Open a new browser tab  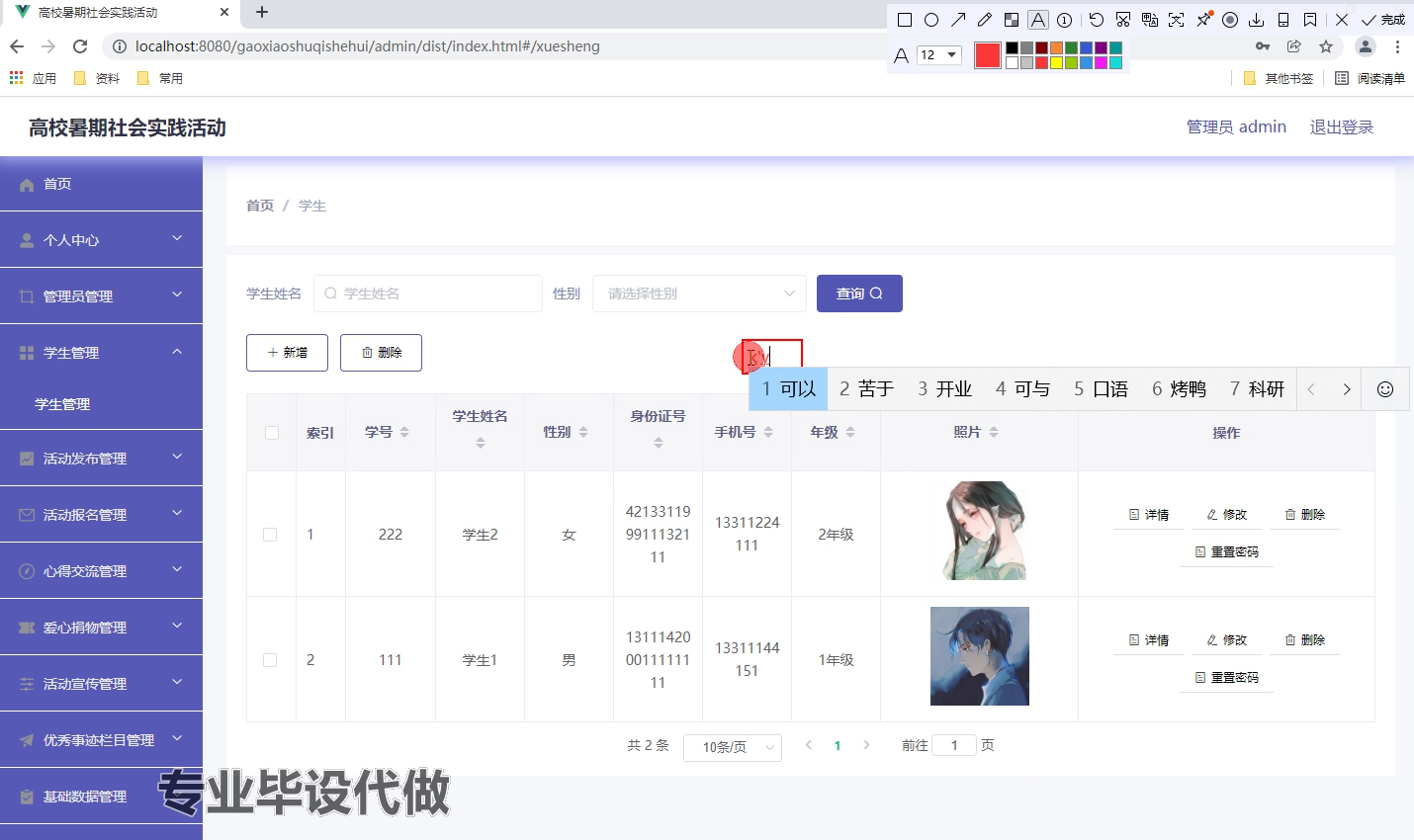(262, 13)
